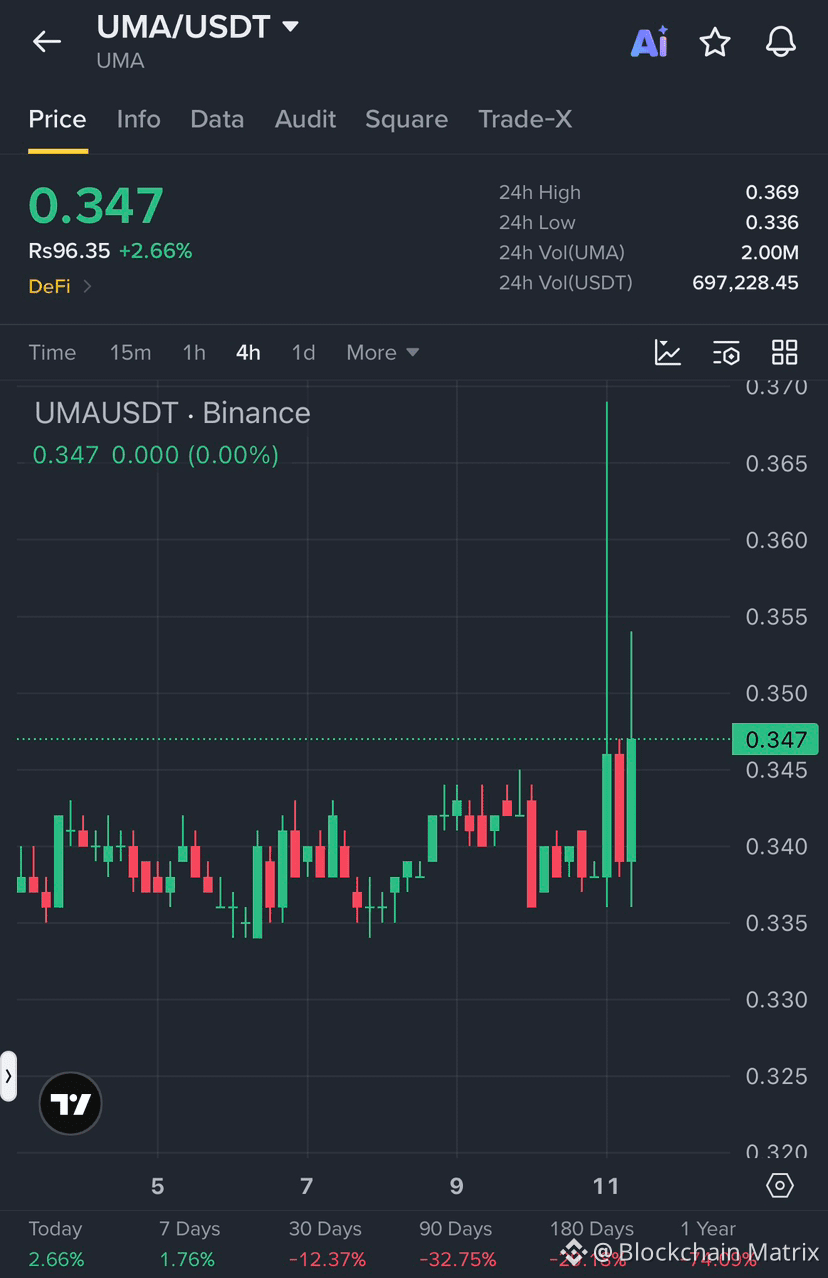828x1278 pixels.
Task: Expand the left side panel handle
Action: point(8,1076)
